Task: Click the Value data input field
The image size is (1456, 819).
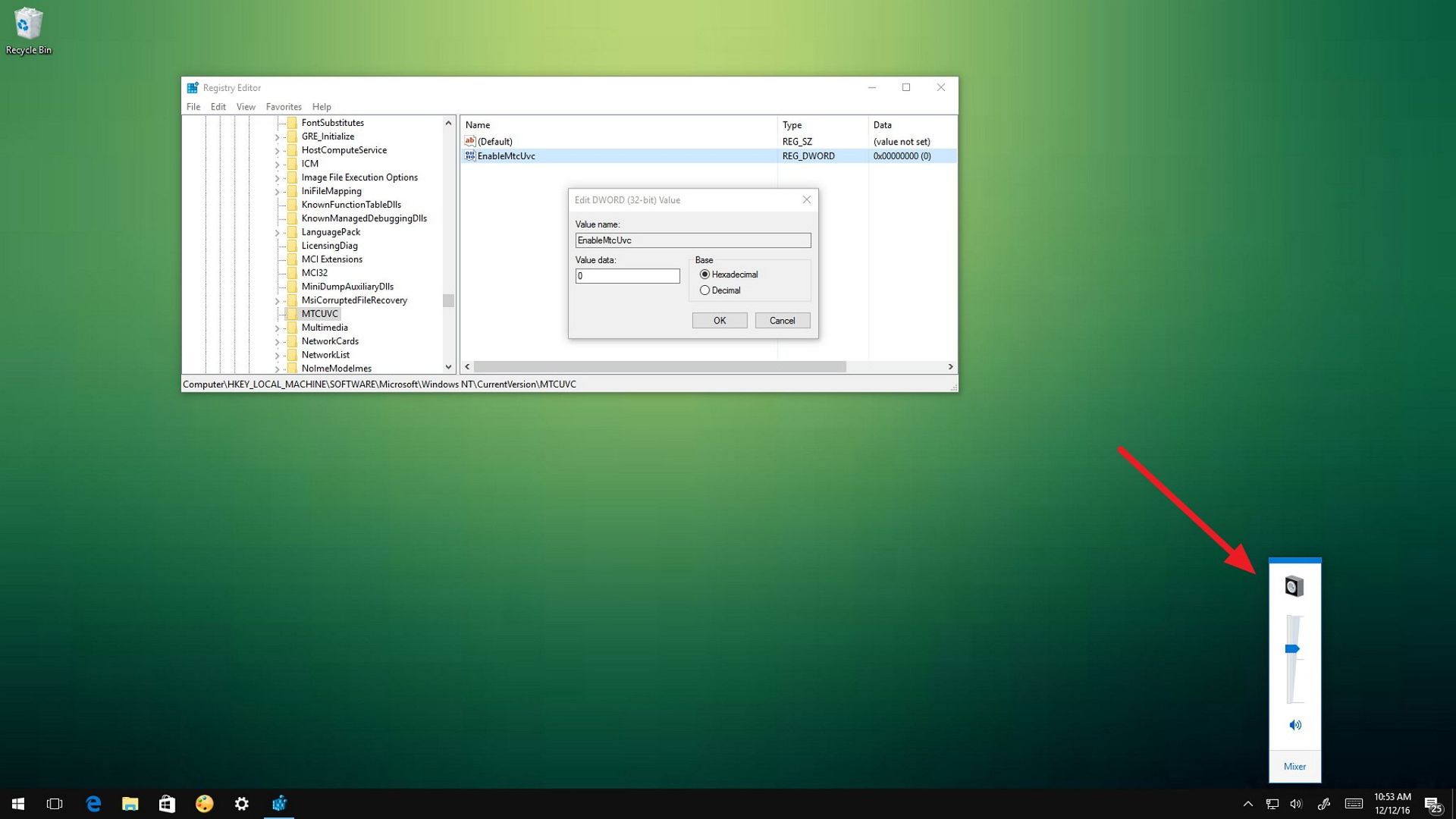Action: coord(627,276)
